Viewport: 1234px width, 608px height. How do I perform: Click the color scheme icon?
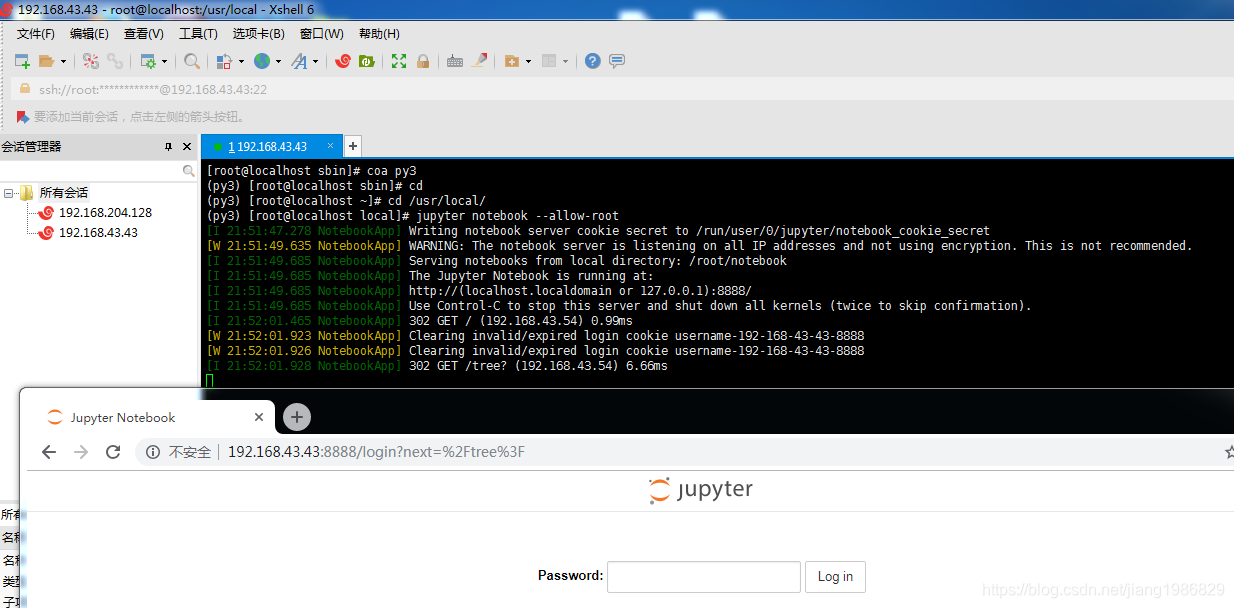224,61
